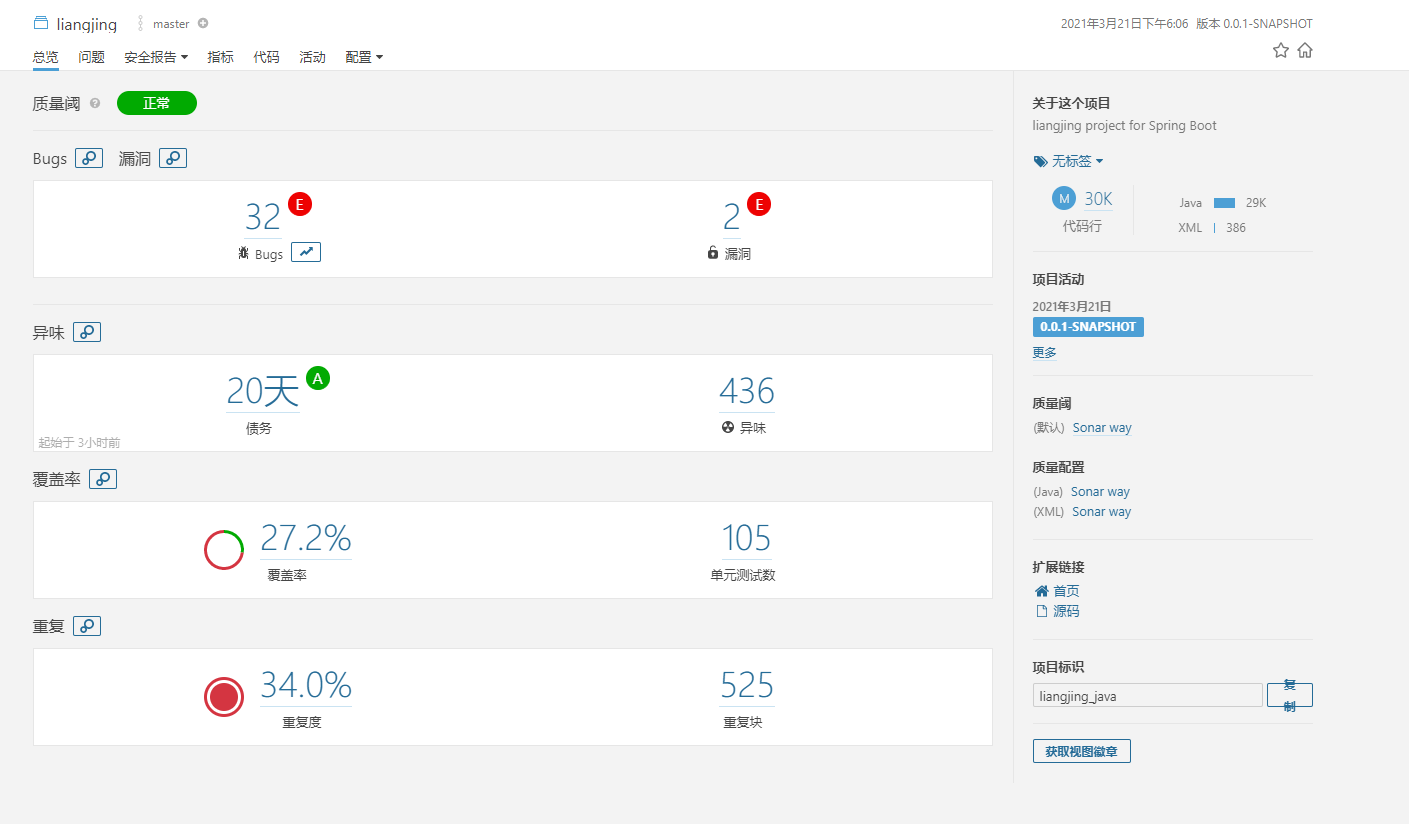1409x824 pixels.
Task: Click the green 正常 quality gate badge
Action: click(157, 103)
